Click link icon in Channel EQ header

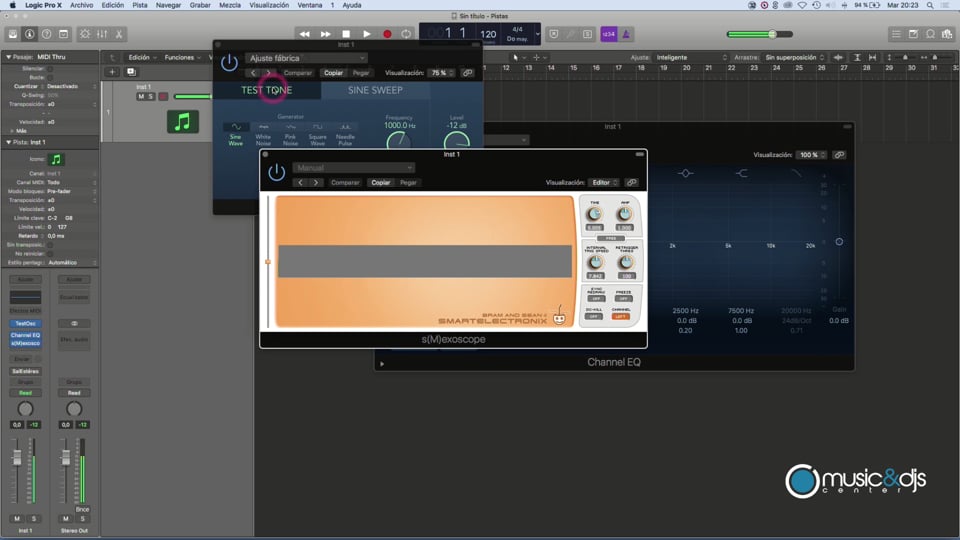click(839, 155)
